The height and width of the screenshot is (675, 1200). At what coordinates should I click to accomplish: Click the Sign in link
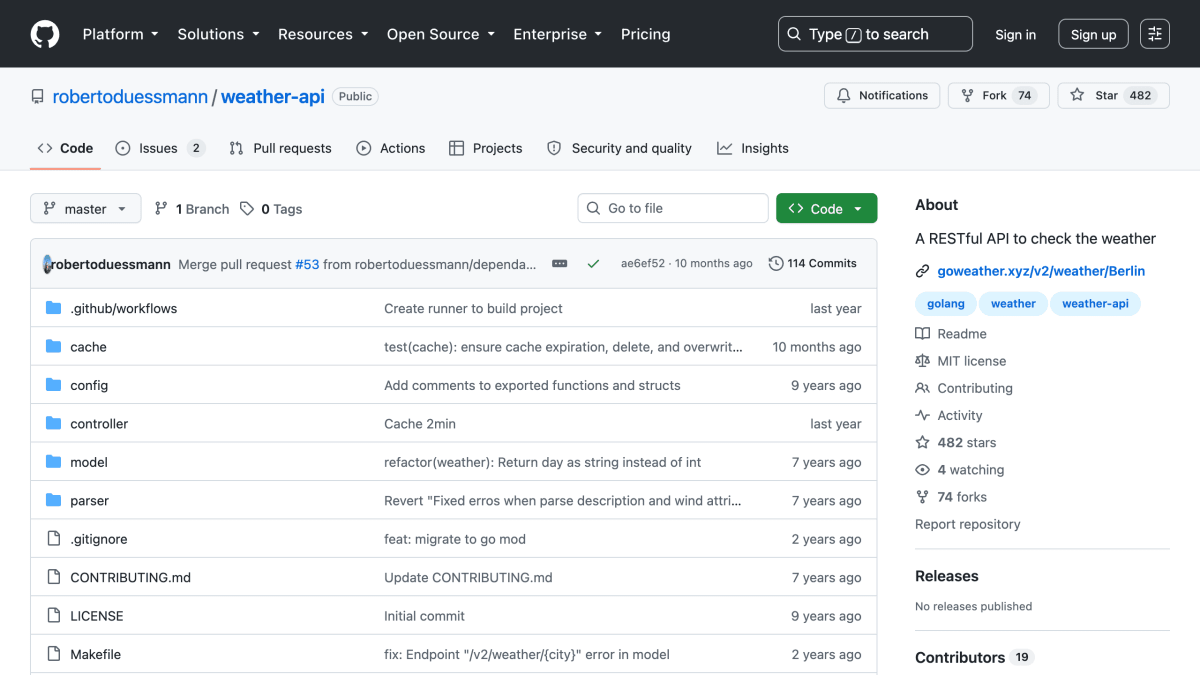(1015, 35)
